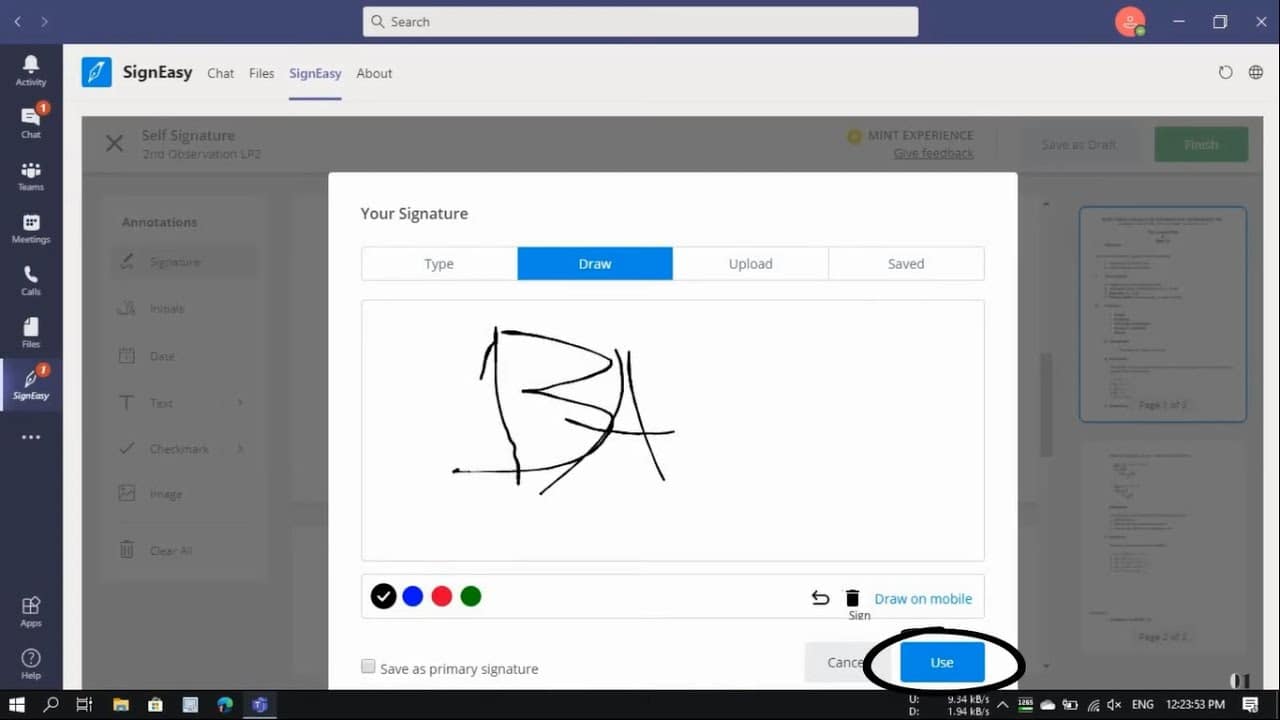Click the undo arrow in signature toolbar
Screen dimensions: 1280x720
820,598
